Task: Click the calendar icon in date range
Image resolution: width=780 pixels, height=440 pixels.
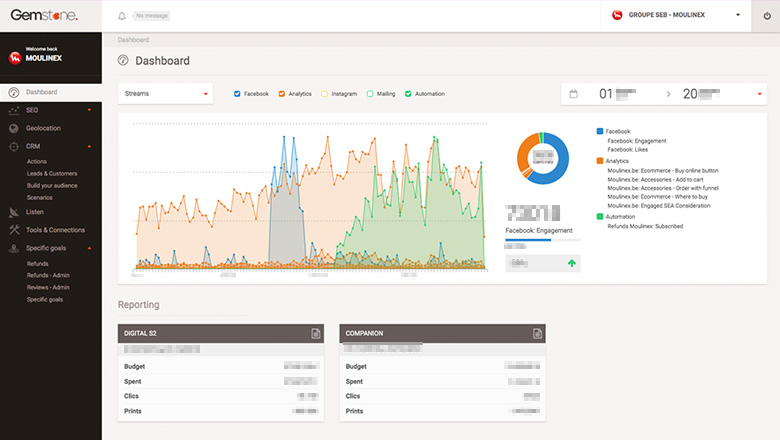Action: [x=574, y=94]
